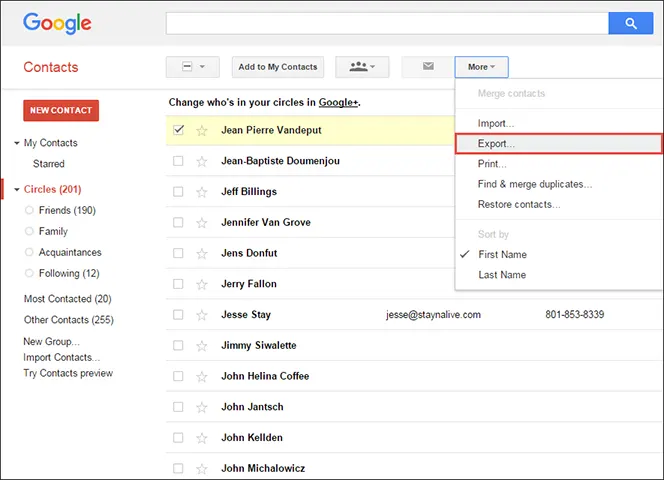Star the John Jantsch contact

click(x=202, y=408)
